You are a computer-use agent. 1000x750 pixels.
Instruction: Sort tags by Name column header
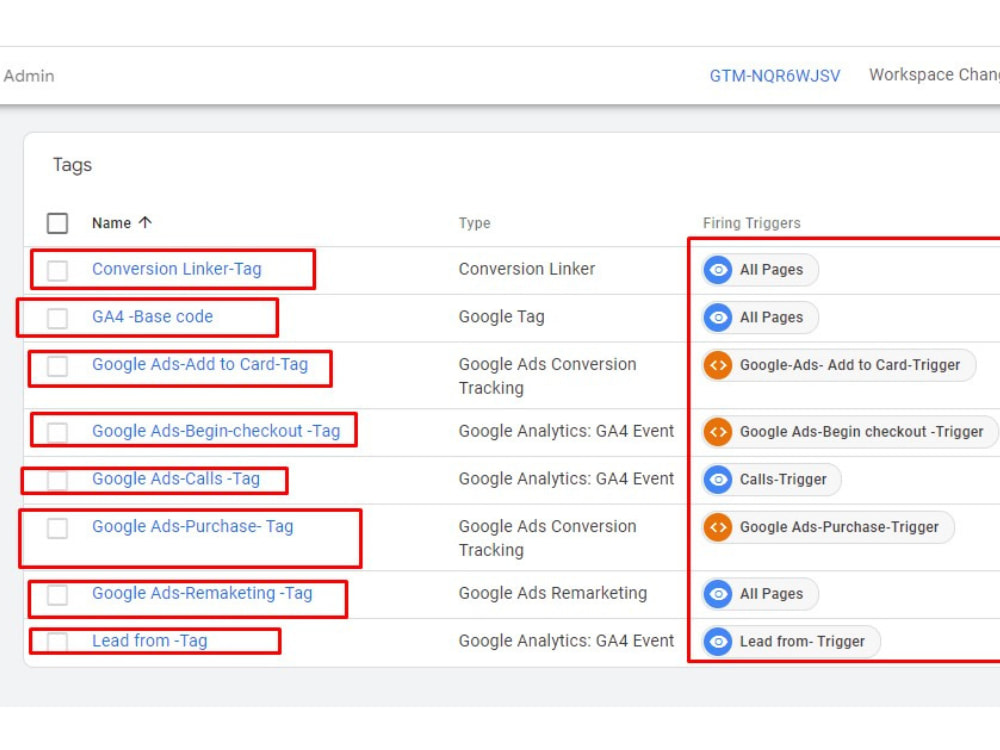[x=112, y=223]
